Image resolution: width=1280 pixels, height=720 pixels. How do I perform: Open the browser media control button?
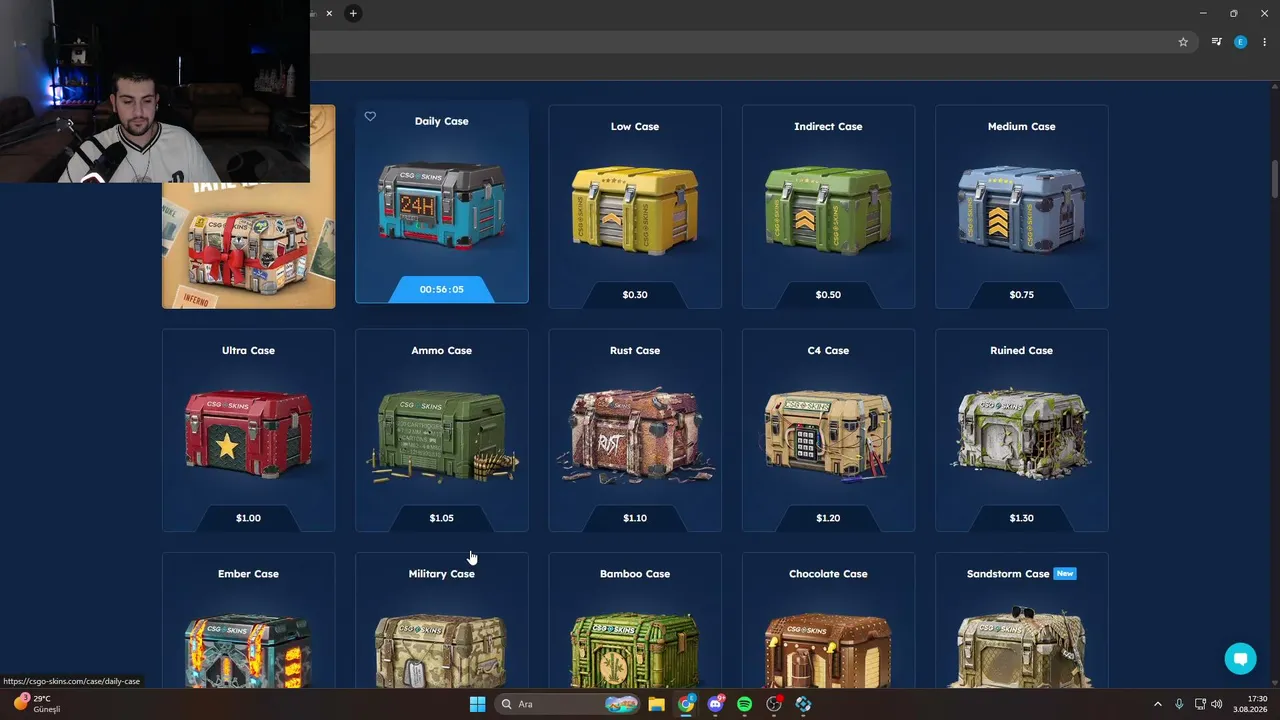[1216, 42]
